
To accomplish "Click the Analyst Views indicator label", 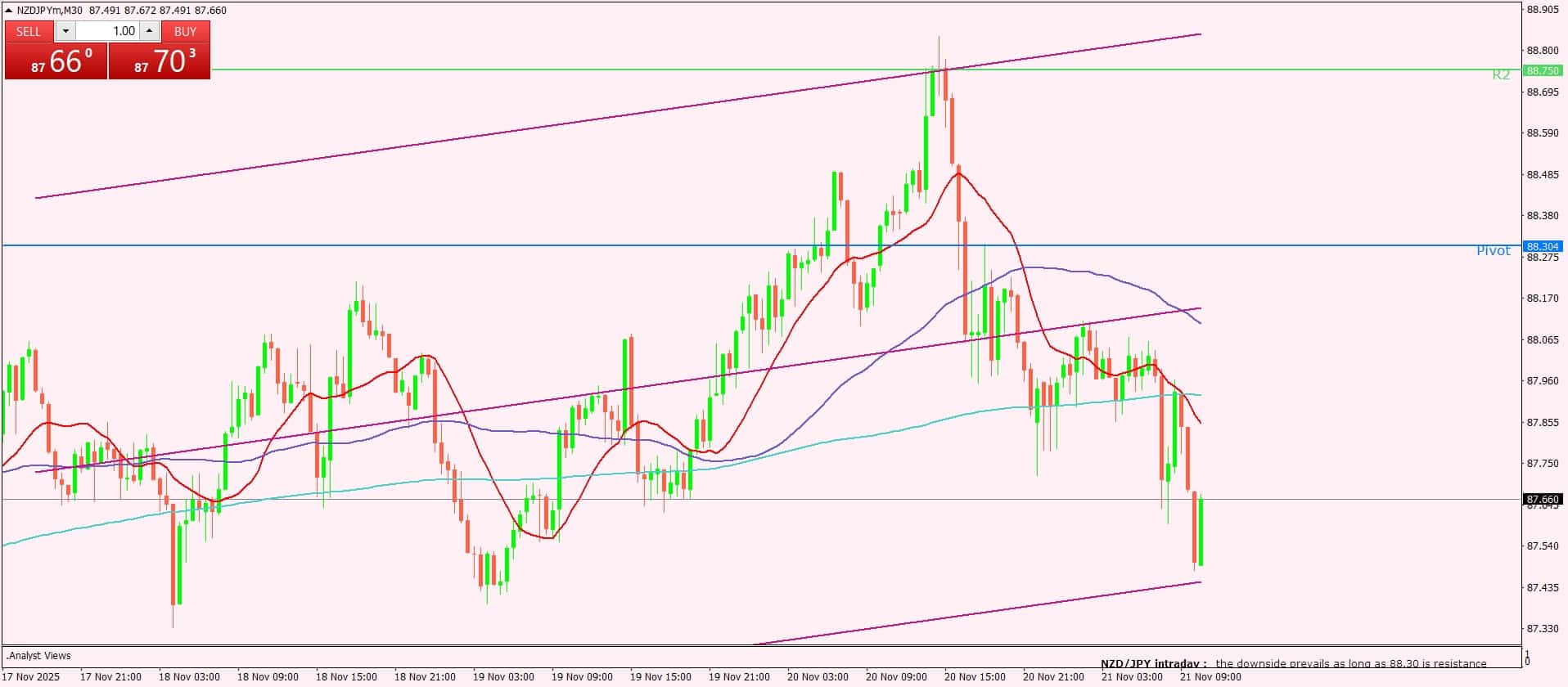I will 38,655.
